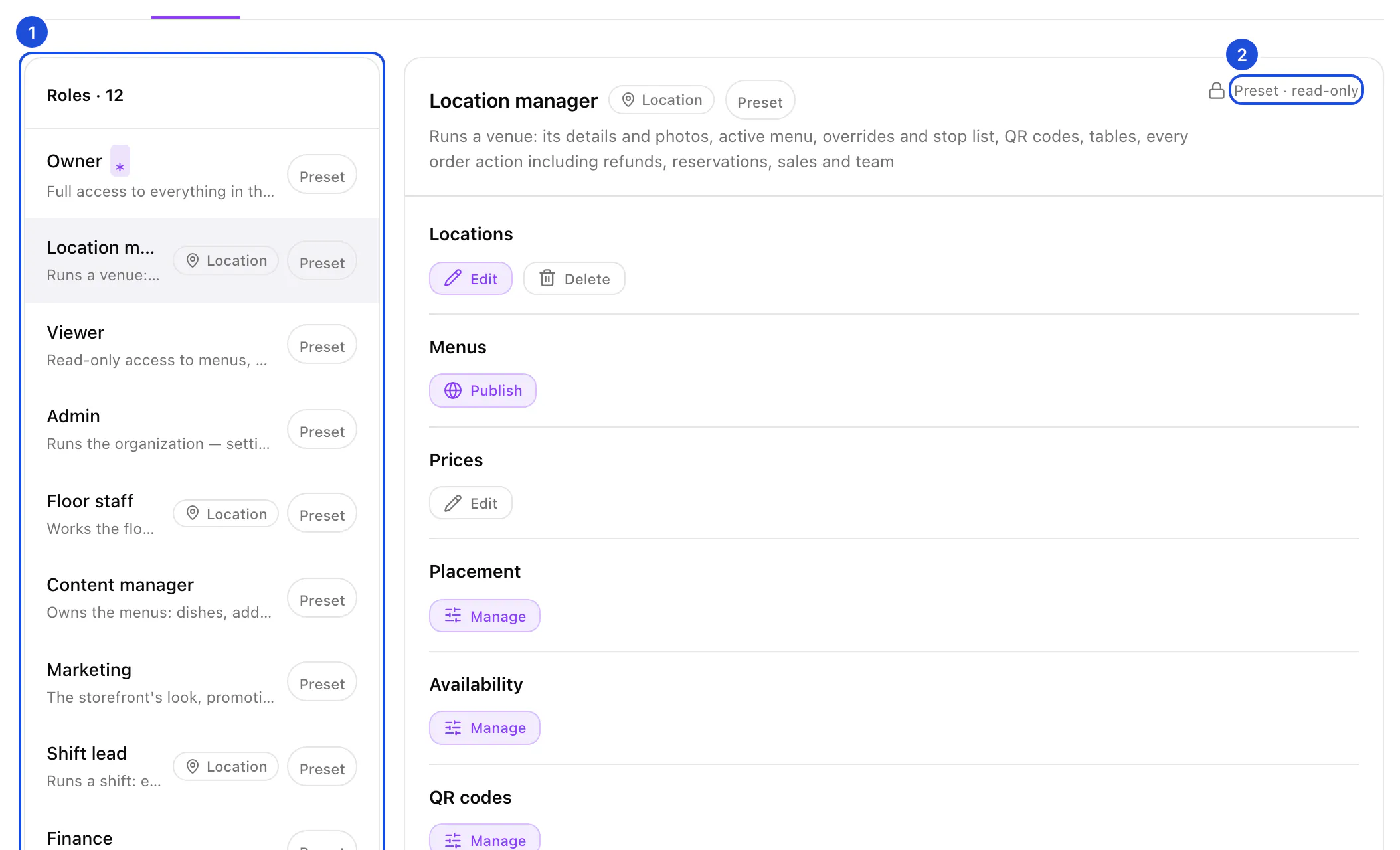Toggle Edit permission under Locations
Image resolution: width=1400 pixels, height=850 pixels.
coord(470,278)
